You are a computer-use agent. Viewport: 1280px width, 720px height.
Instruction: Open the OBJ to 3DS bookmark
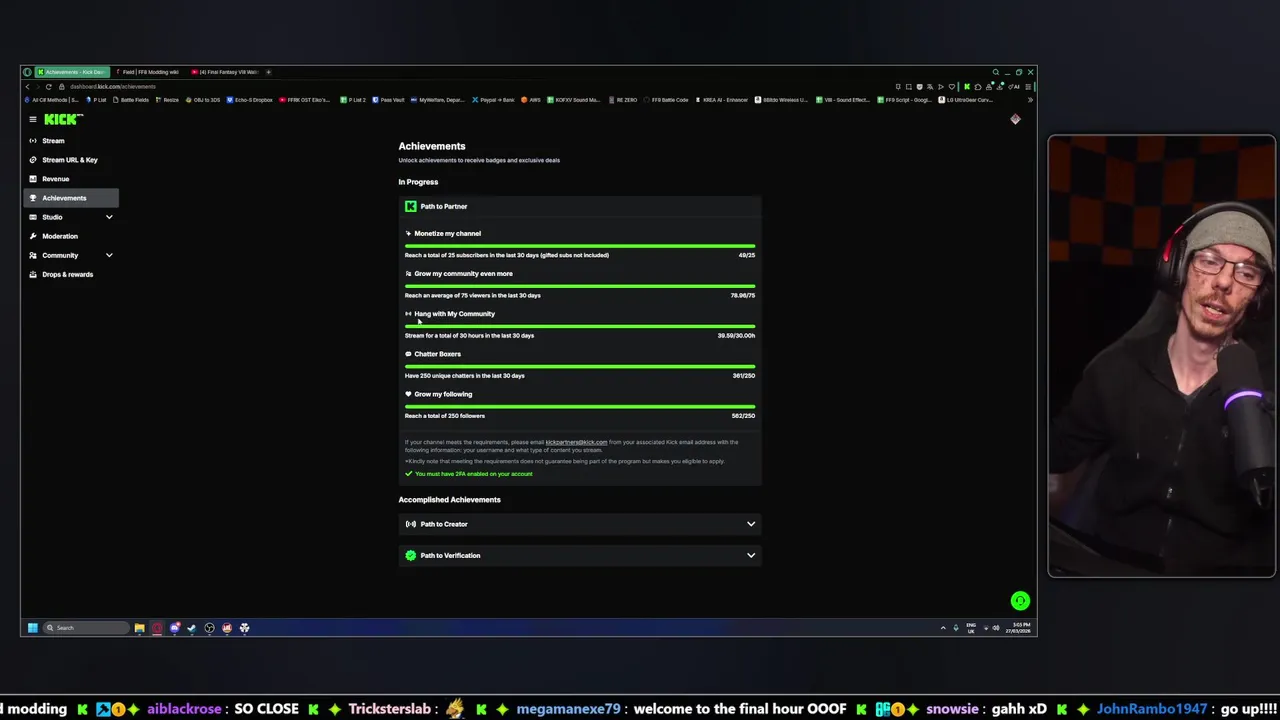click(202, 100)
